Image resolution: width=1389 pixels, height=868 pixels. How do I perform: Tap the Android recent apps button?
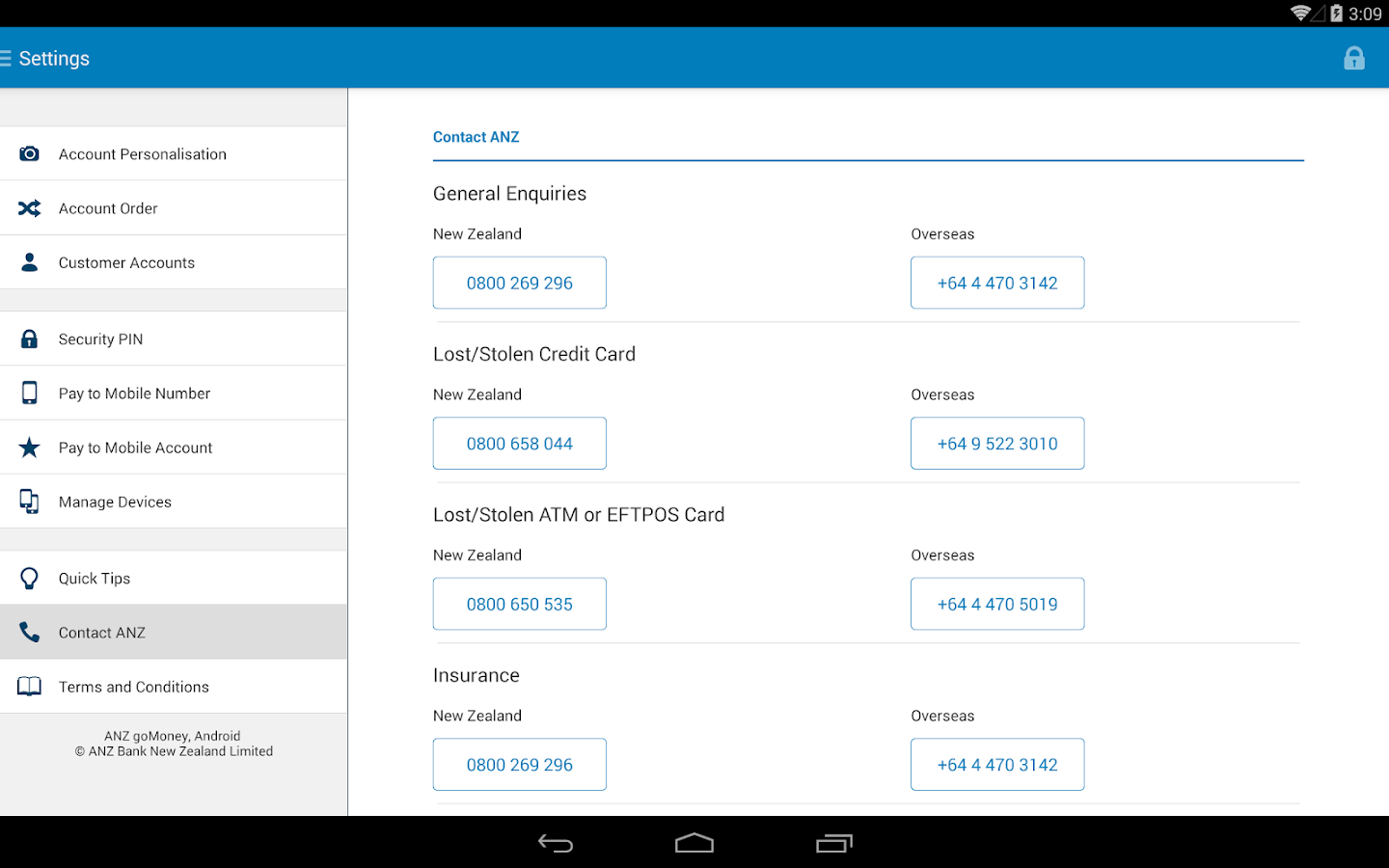pos(834,844)
